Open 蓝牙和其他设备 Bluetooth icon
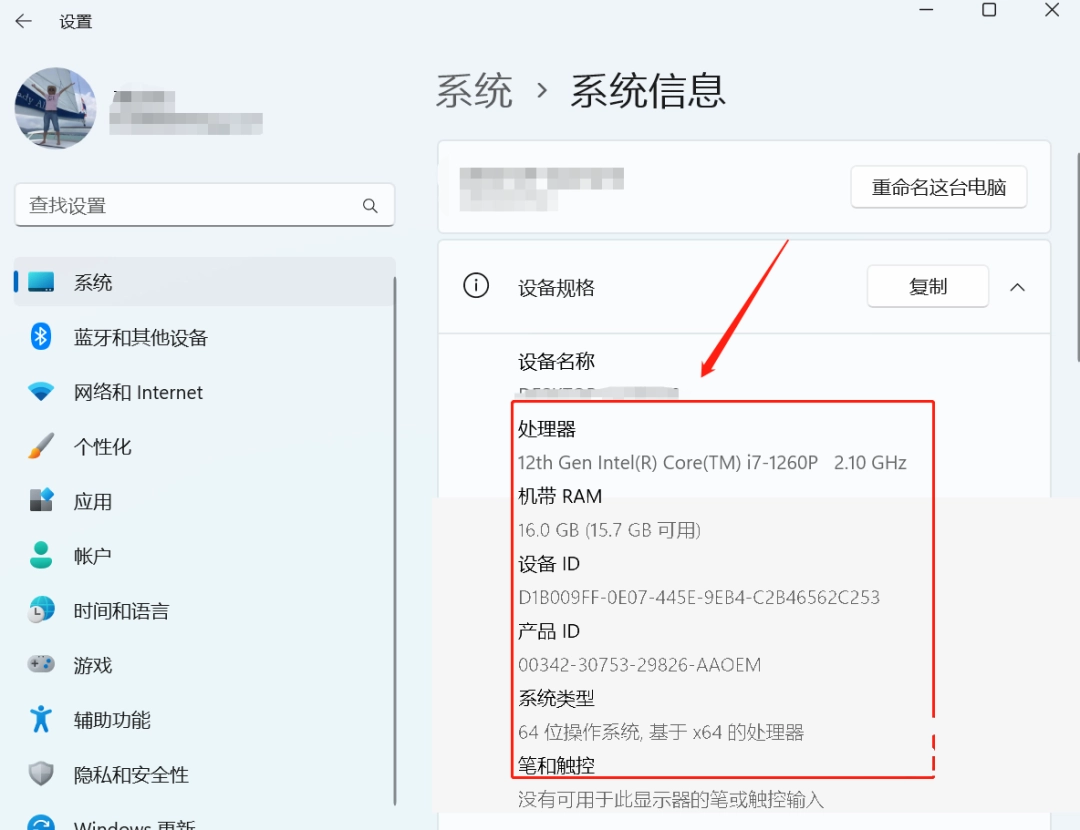This screenshot has width=1080, height=830. (41, 336)
